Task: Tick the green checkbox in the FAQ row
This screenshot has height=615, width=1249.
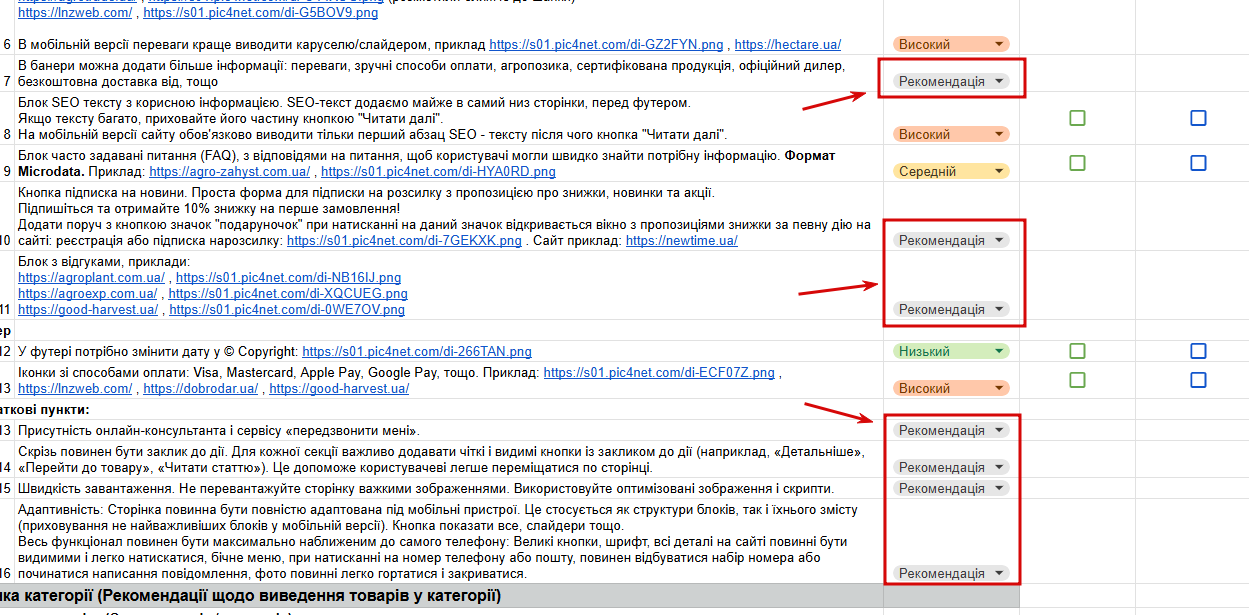Action: [x=1077, y=162]
